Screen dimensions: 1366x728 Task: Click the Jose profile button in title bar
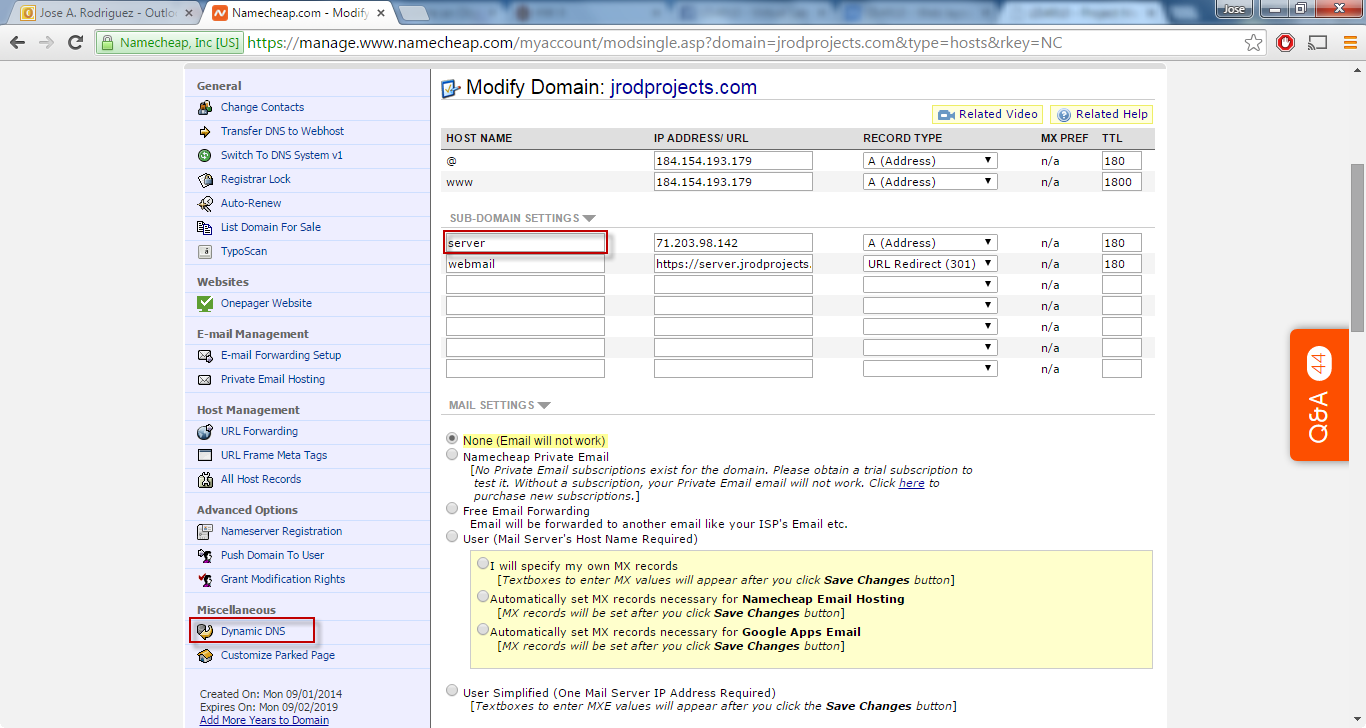point(1233,8)
